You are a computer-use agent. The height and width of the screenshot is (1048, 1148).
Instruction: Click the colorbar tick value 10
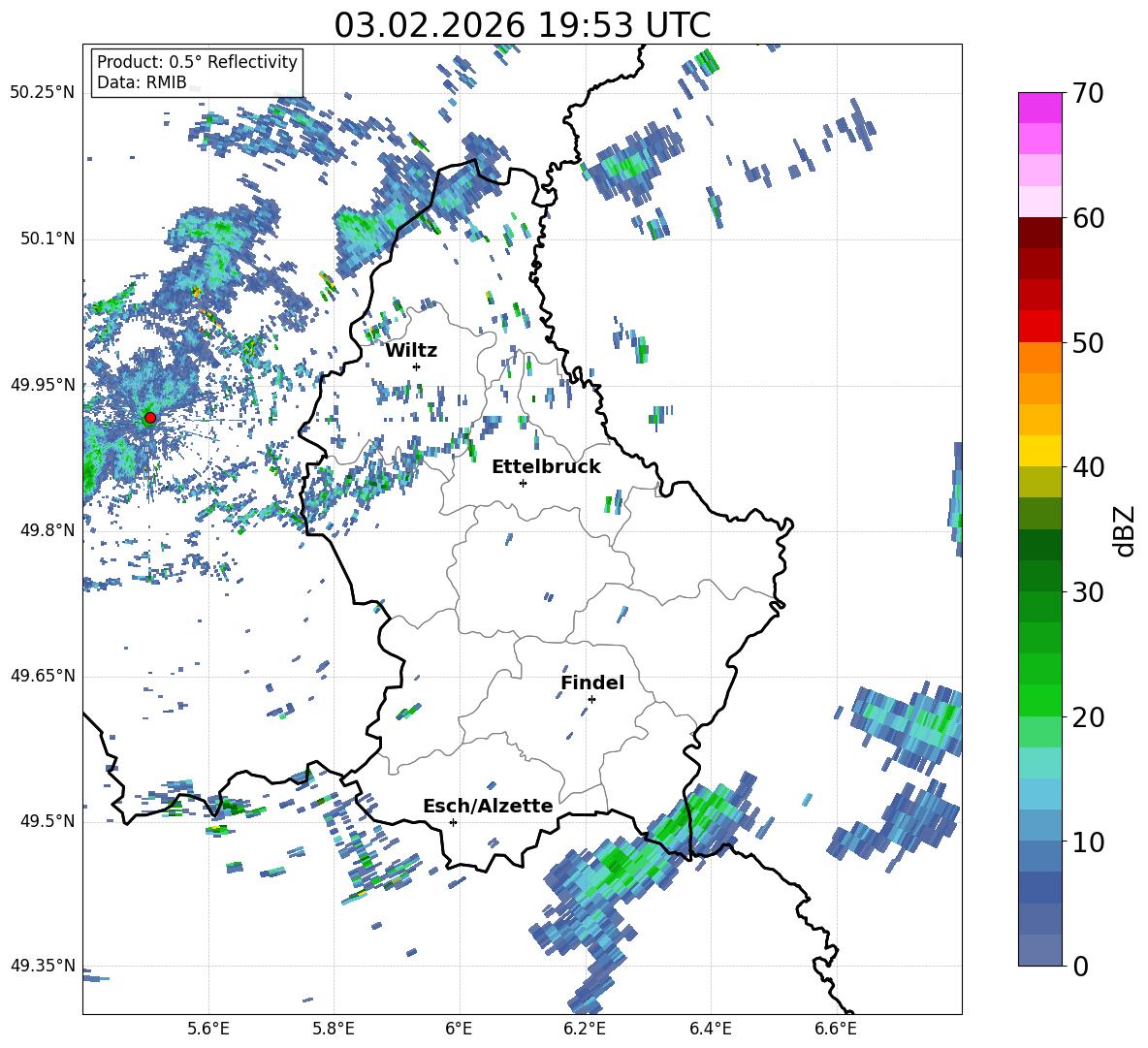coord(1088,842)
